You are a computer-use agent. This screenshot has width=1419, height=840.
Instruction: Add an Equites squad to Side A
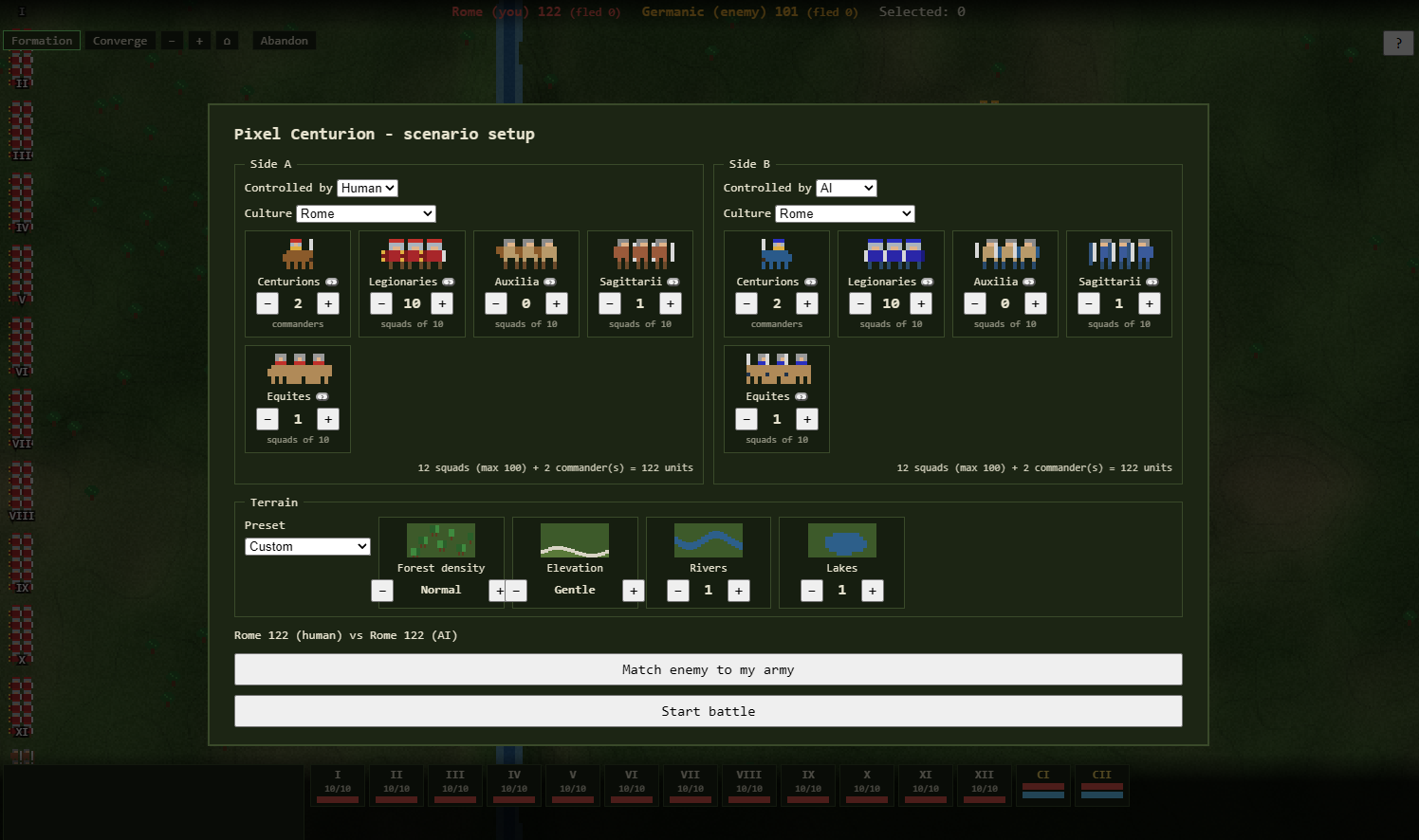328,419
